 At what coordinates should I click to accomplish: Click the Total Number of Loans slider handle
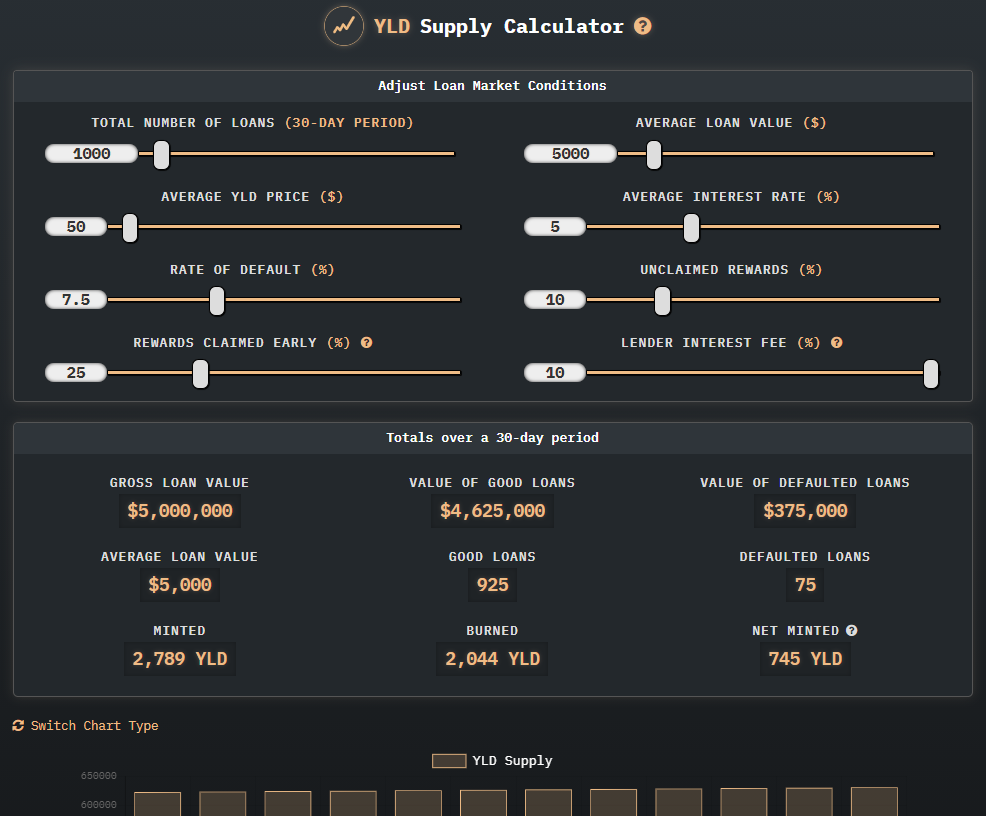162,155
